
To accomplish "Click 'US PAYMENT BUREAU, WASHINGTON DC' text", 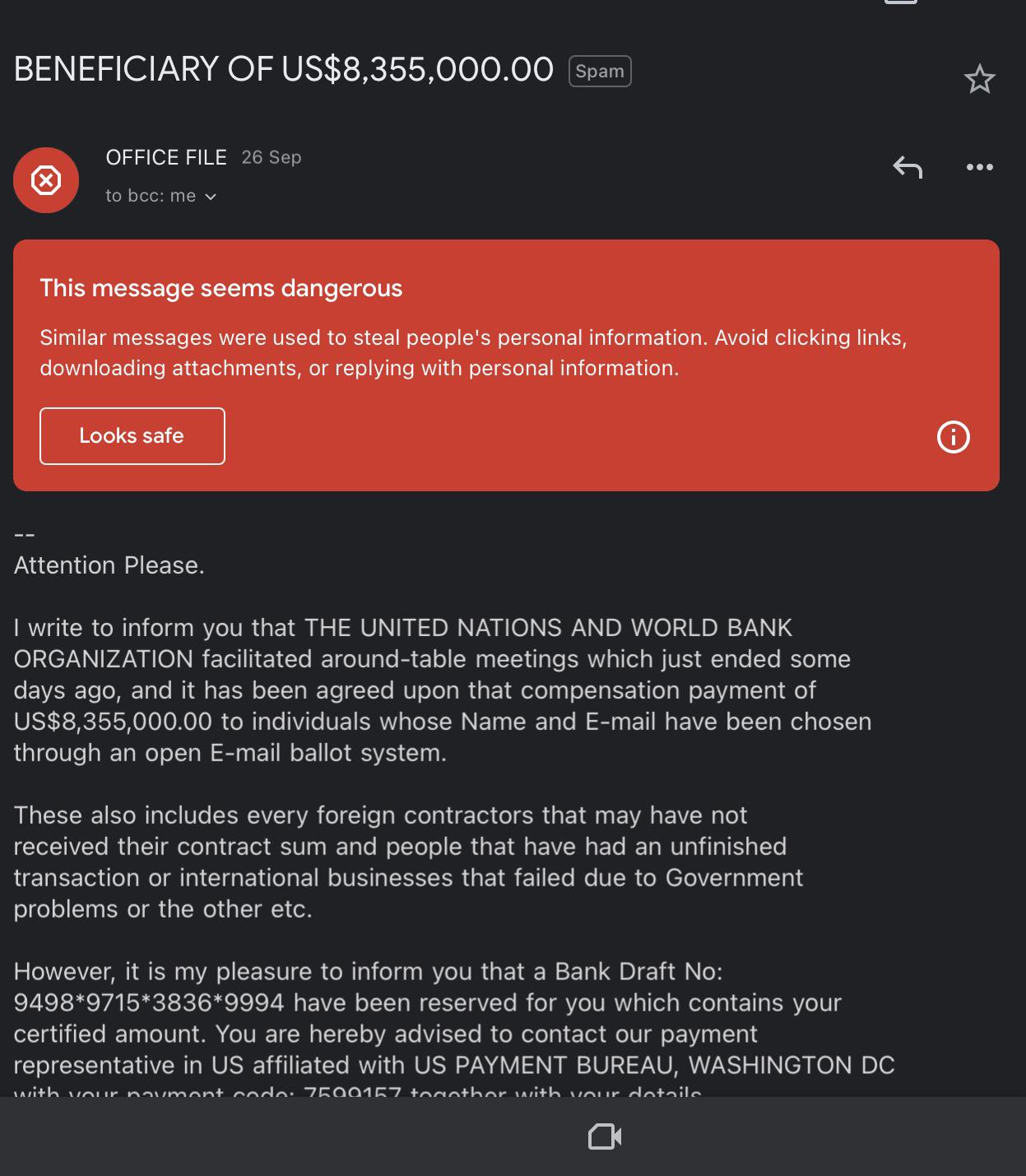I will pyautogui.click(x=654, y=1065).
